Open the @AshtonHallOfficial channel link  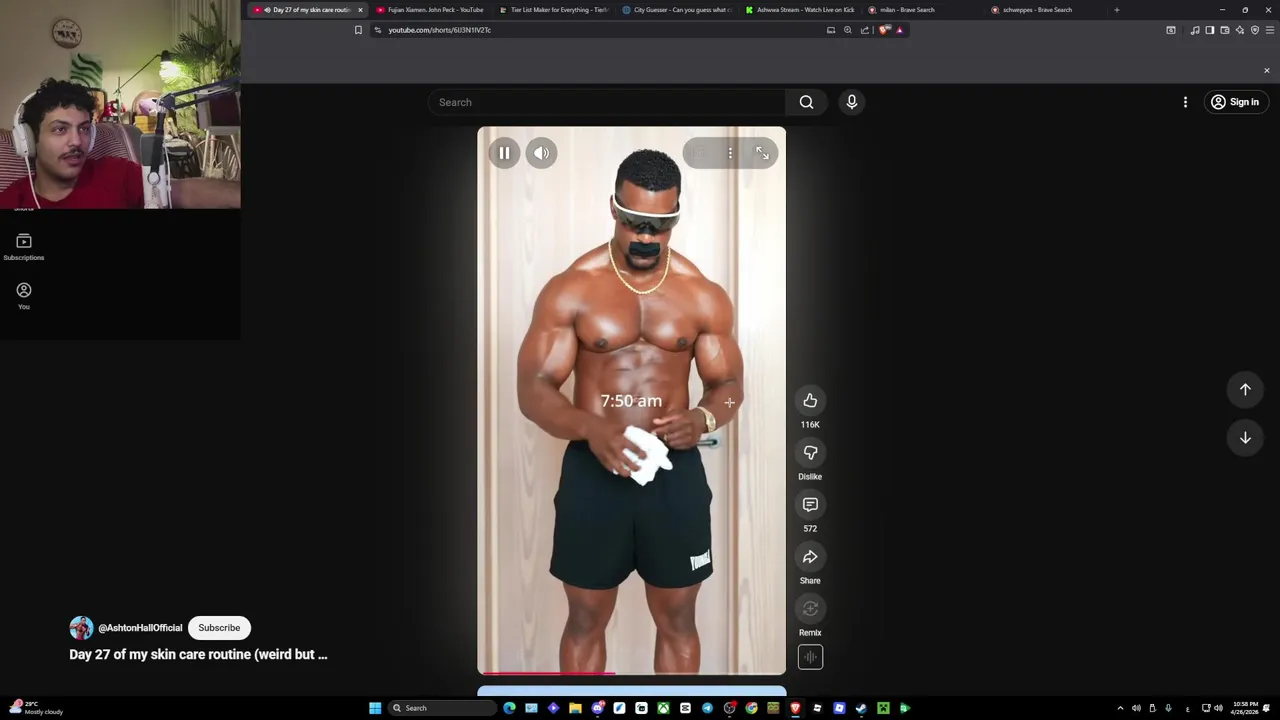click(140, 628)
